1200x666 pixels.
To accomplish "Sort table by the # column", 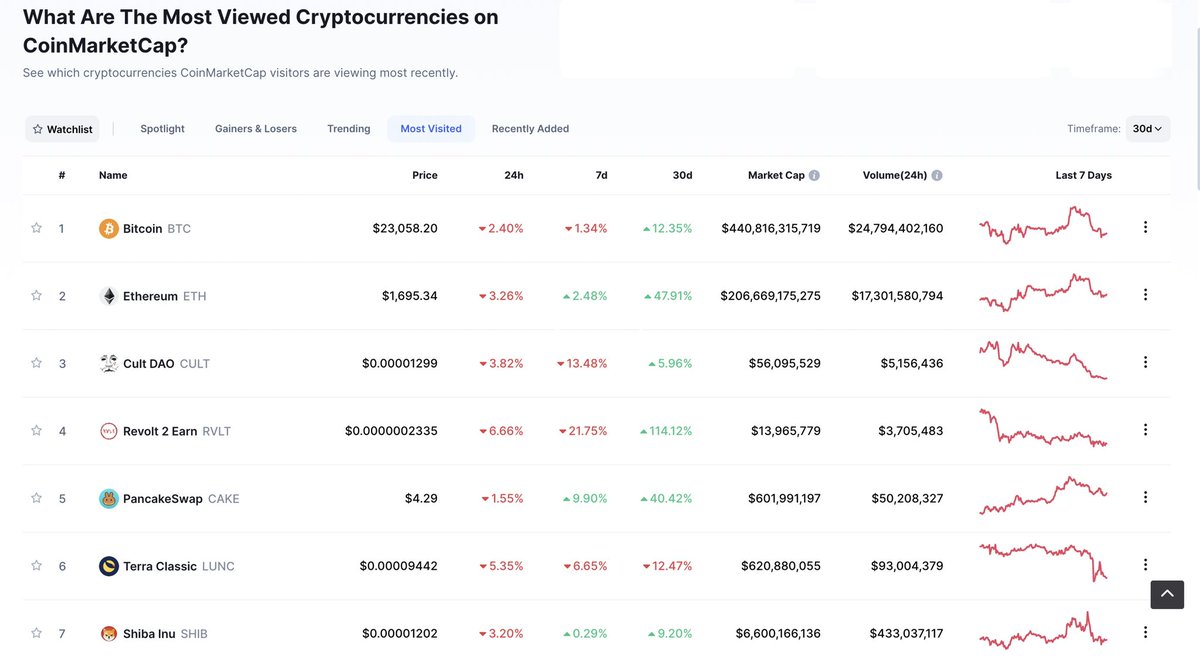I will pyautogui.click(x=62, y=175).
